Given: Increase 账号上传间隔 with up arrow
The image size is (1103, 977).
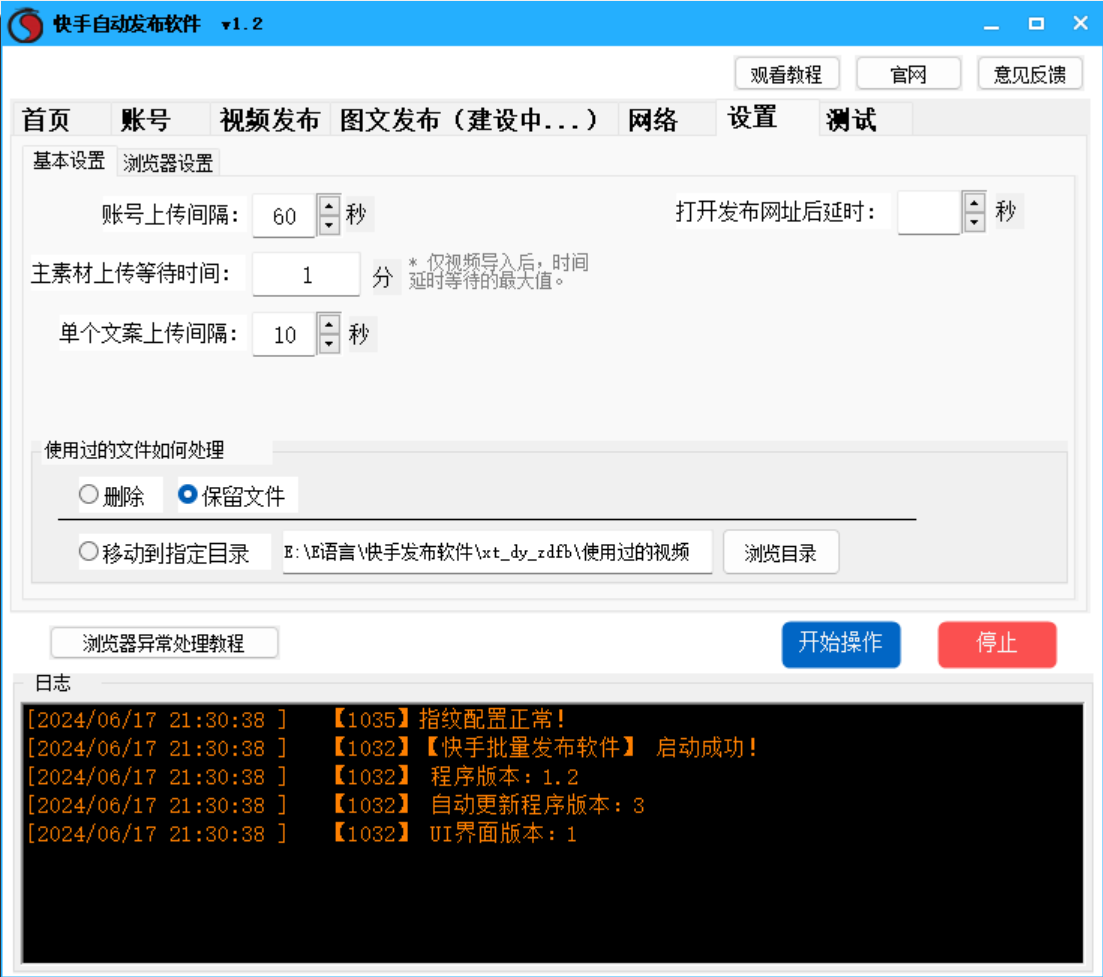Looking at the screenshot, I should point(329,205).
